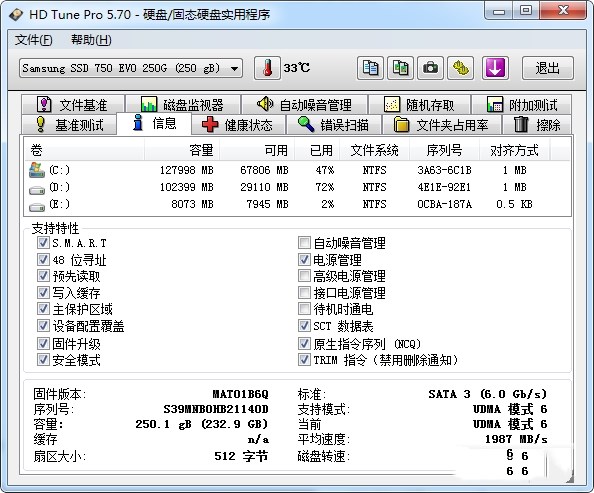Switch to the 基准测试 tab

coord(69,124)
